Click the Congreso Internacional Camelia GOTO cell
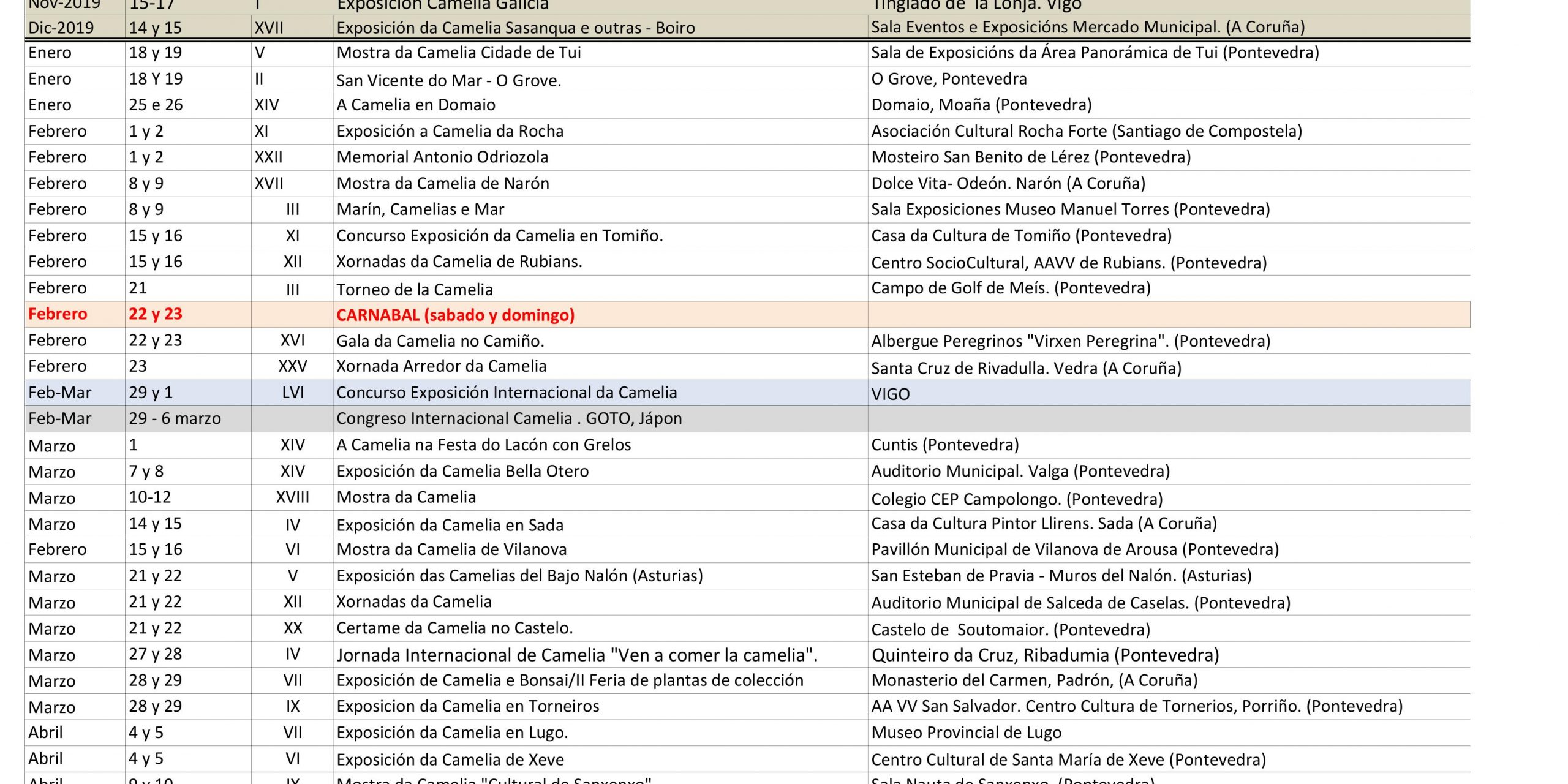This screenshot has height=784, width=1568. pyautogui.click(x=508, y=419)
